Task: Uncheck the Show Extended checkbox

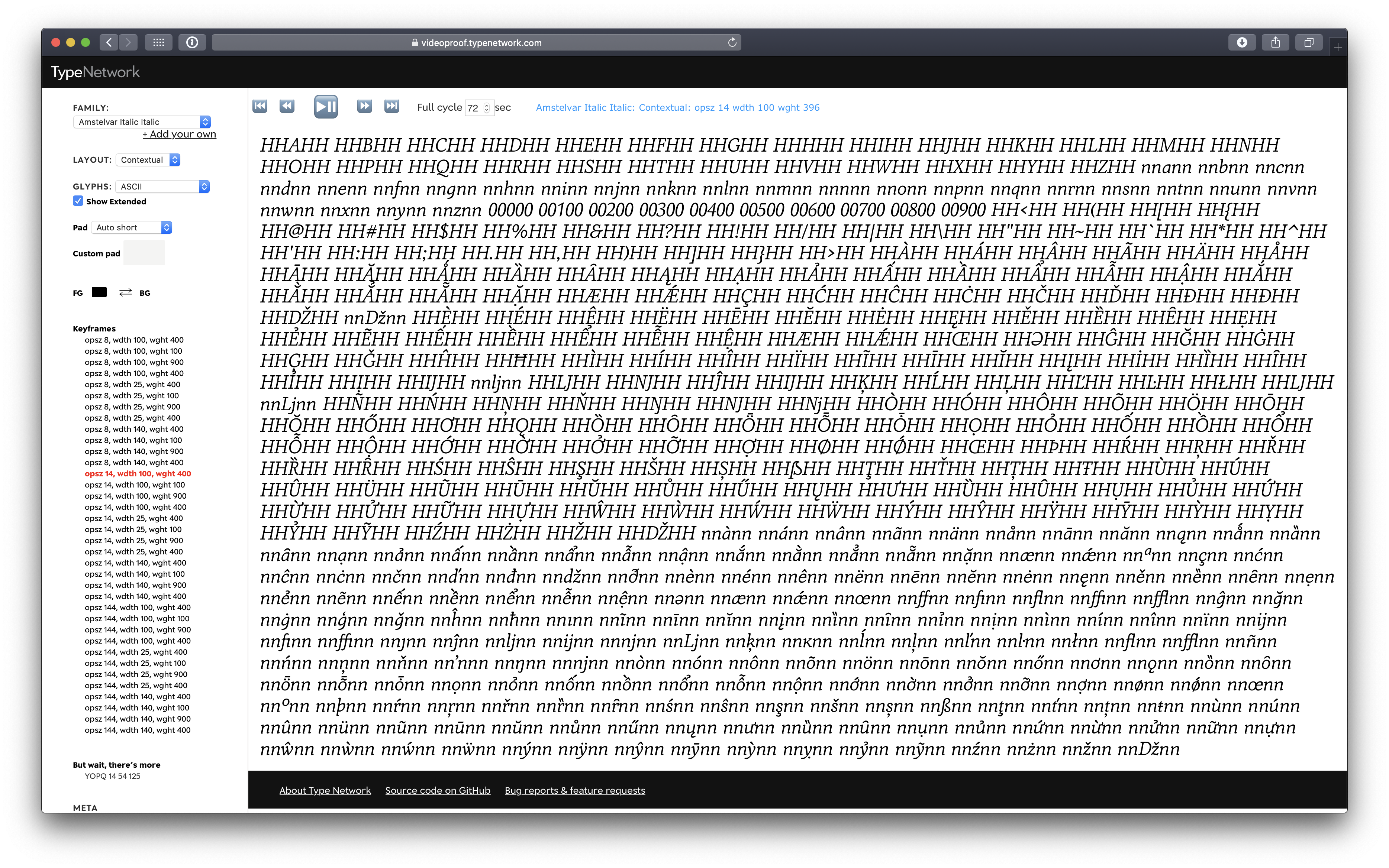Action: point(78,201)
